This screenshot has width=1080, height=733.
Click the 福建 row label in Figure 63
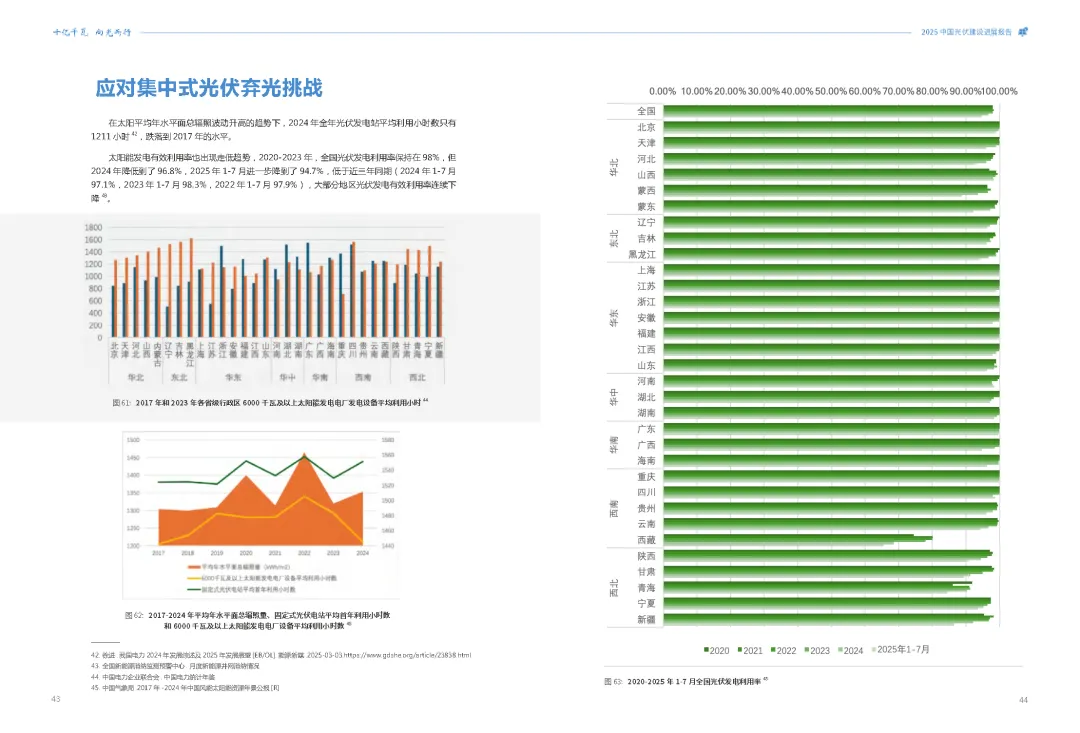[x=646, y=333]
